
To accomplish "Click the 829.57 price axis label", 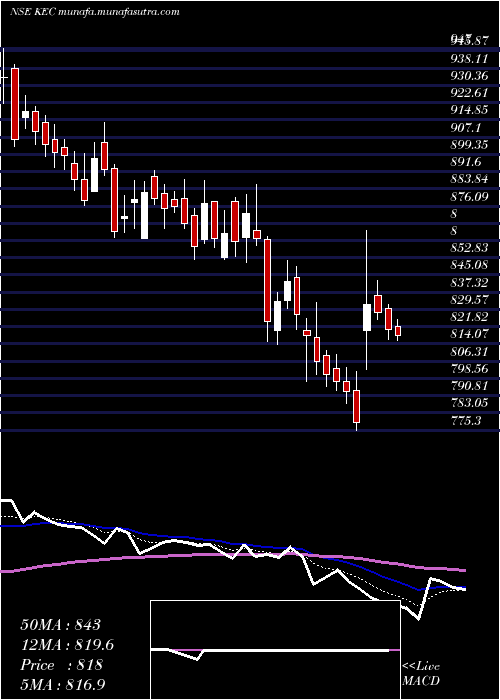I will 469,300.
